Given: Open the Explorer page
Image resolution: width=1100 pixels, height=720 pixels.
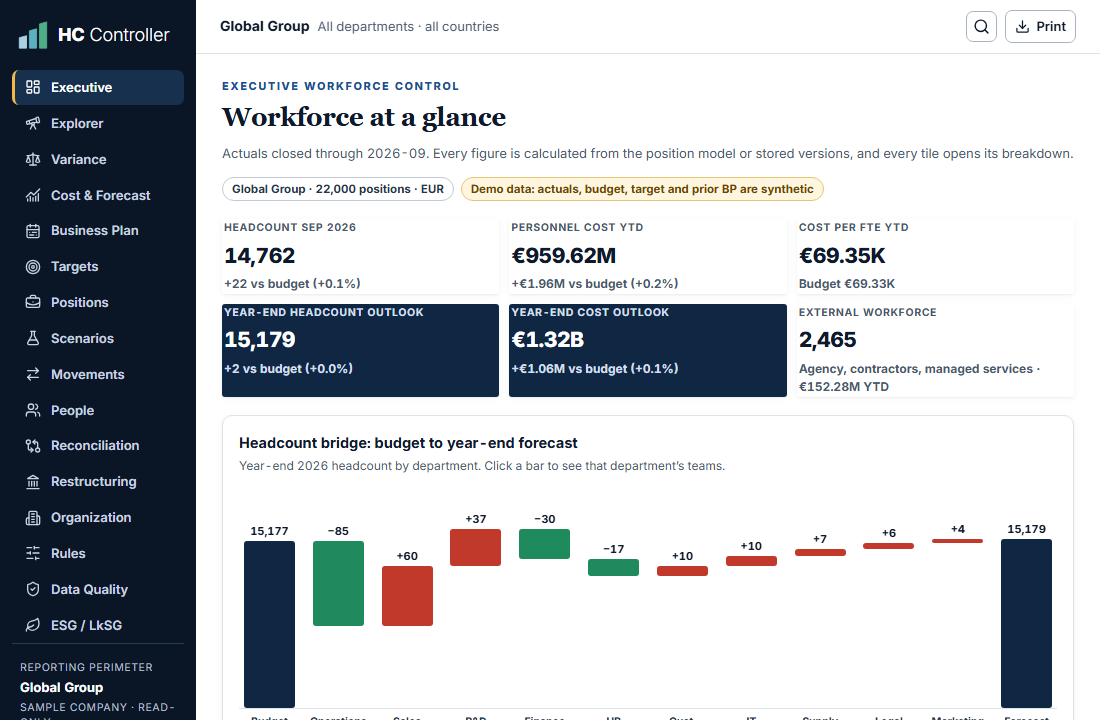Looking at the screenshot, I should [x=98, y=124].
